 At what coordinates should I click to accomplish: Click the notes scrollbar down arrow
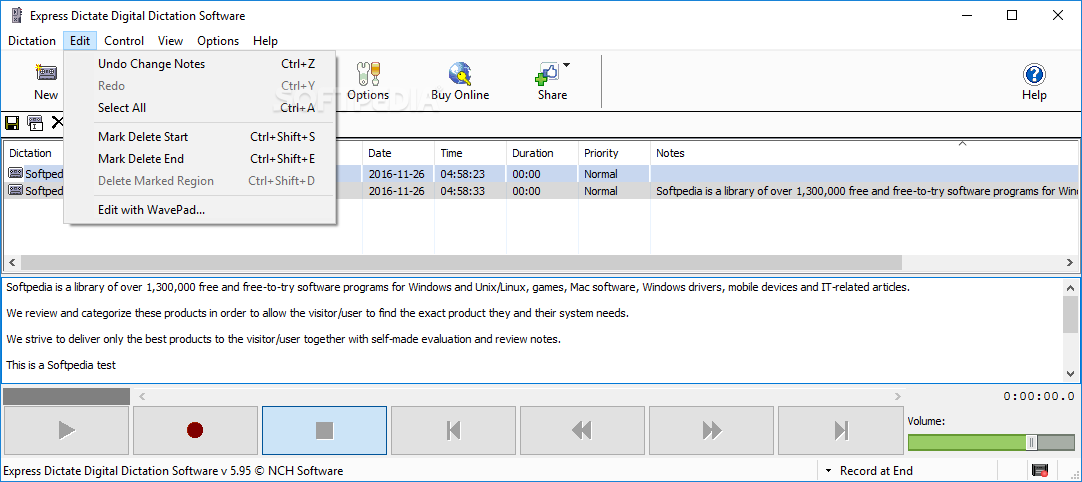tap(1070, 374)
